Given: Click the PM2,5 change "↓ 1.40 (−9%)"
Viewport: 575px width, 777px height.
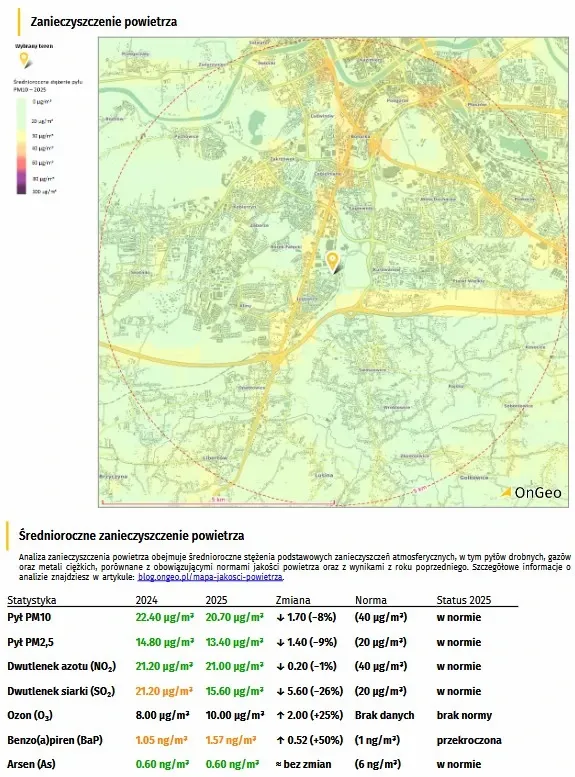Looking at the screenshot, I should (307, 642).
